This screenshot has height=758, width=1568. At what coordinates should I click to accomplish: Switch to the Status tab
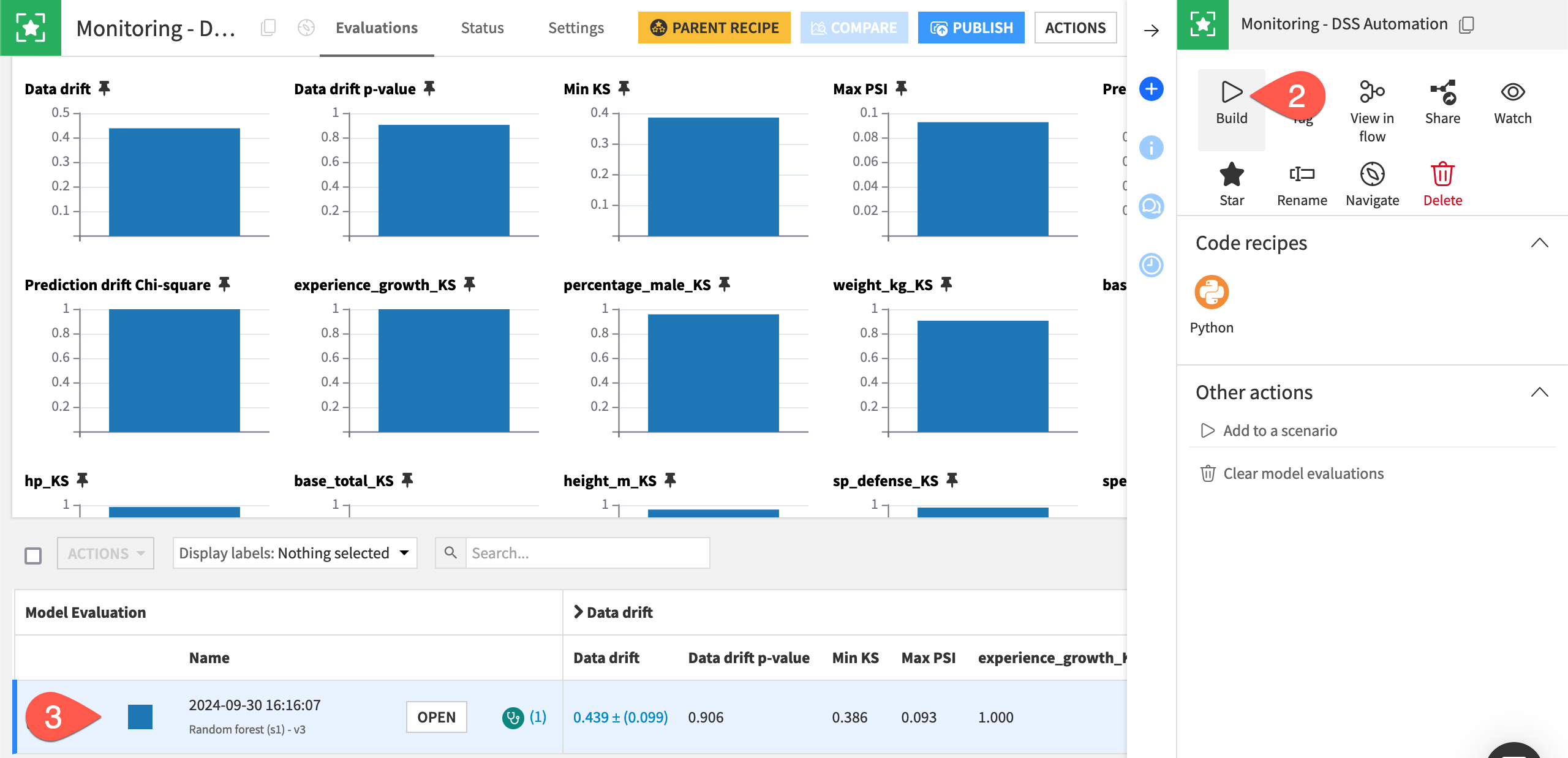(482, 28)
